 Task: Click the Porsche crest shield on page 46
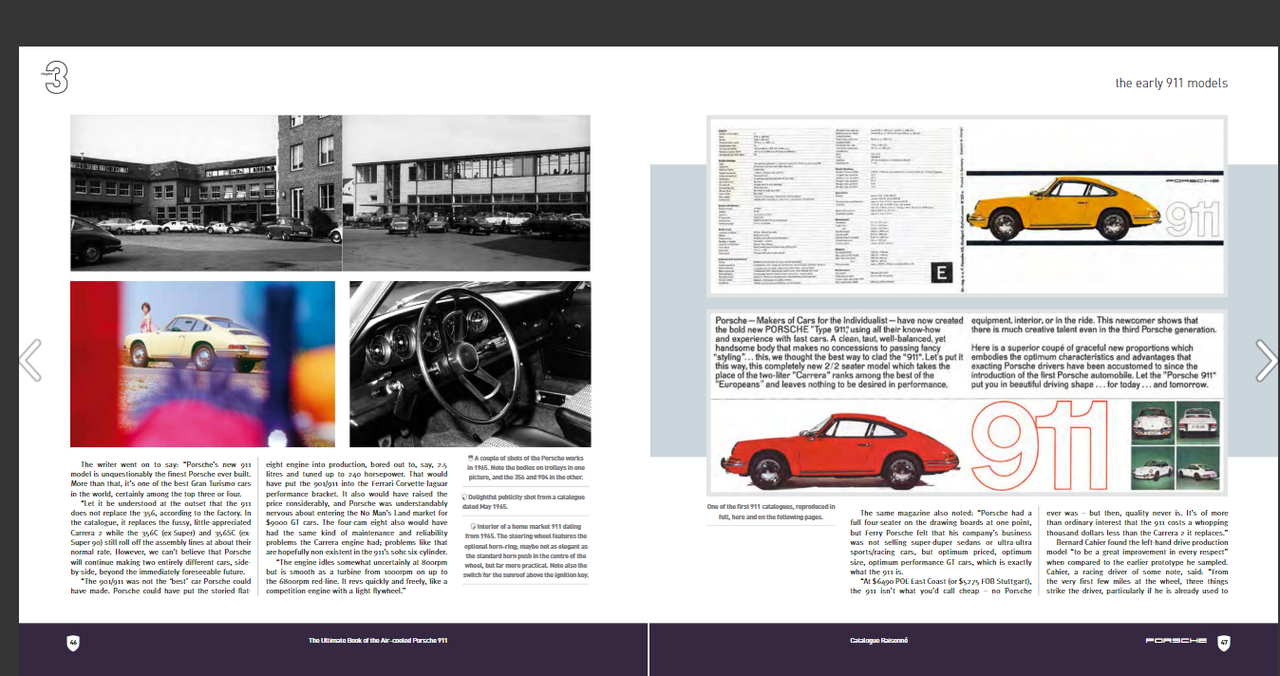point(73,643)
